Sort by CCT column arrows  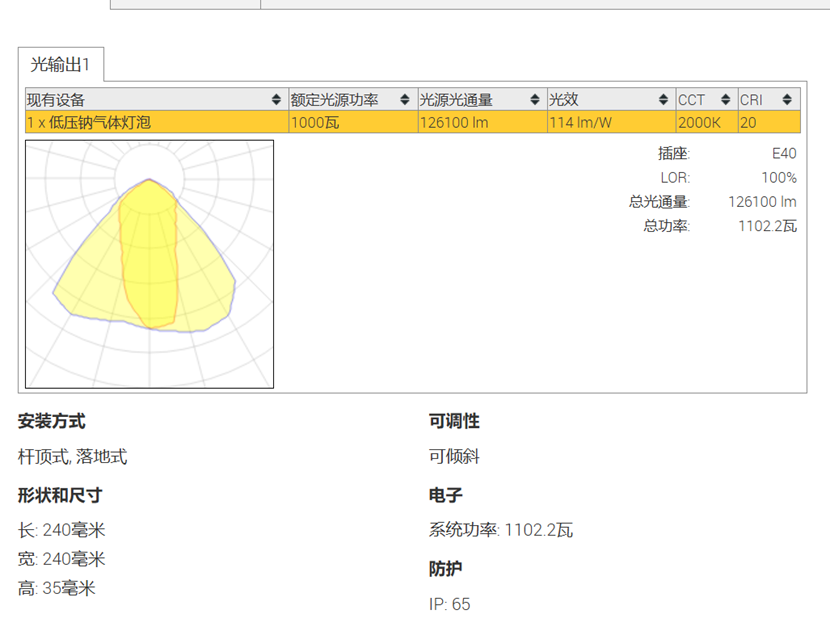tap(726, 100)
